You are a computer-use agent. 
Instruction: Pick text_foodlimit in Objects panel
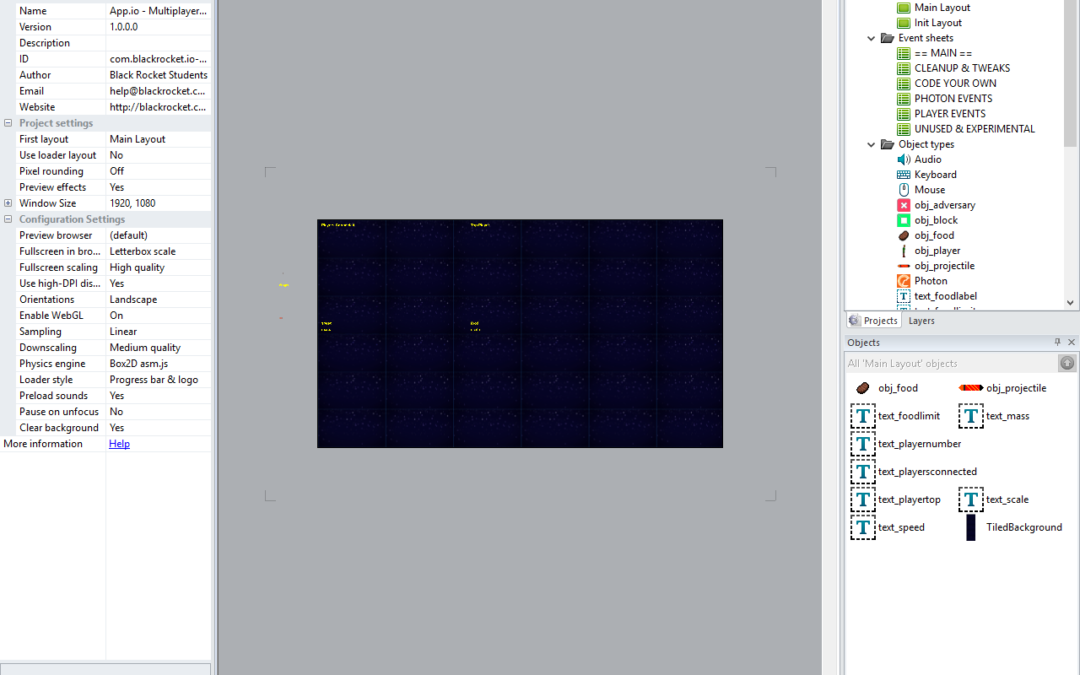[895, 416]
